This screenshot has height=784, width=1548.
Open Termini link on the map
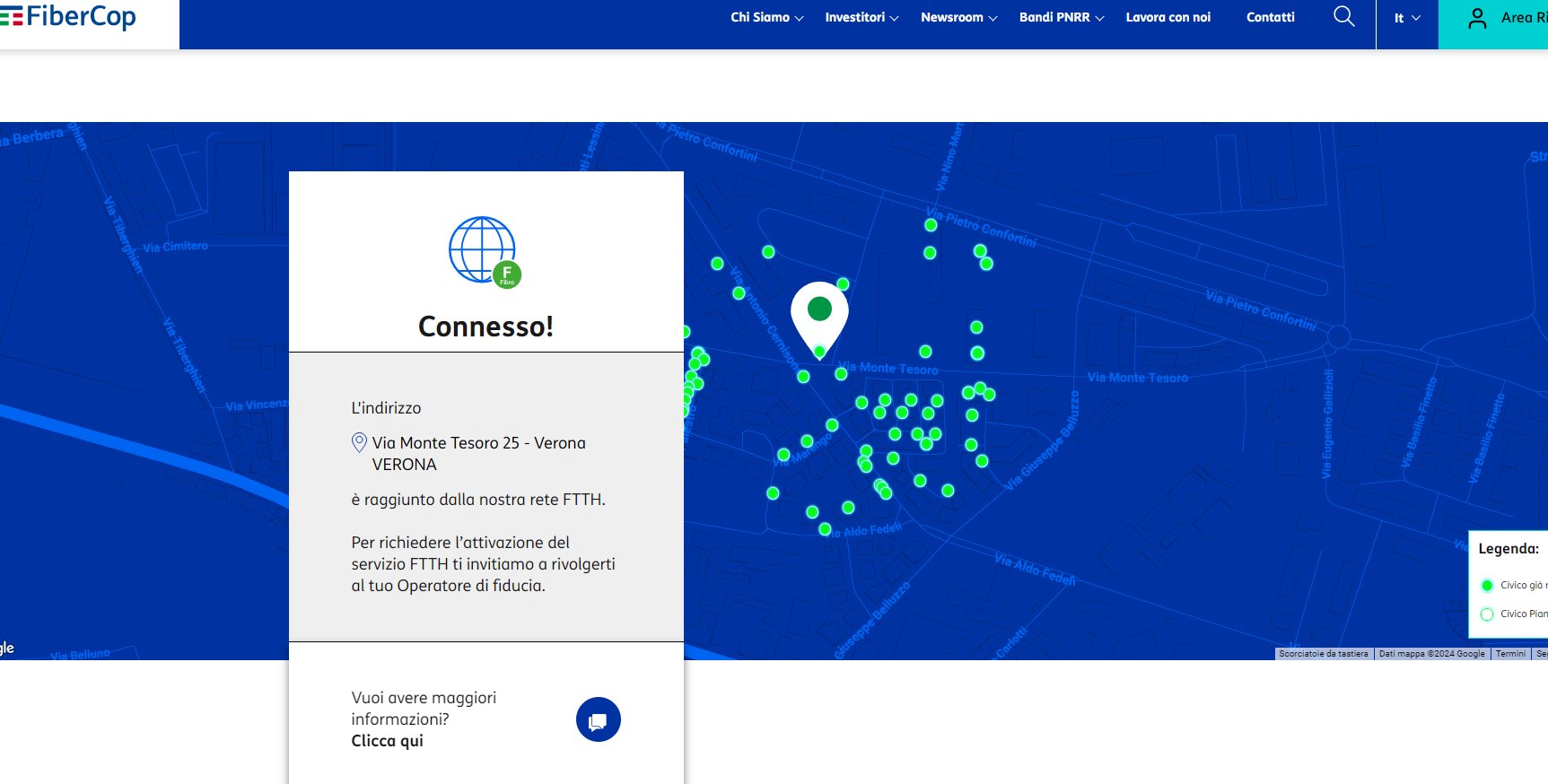pos(1510,654)
